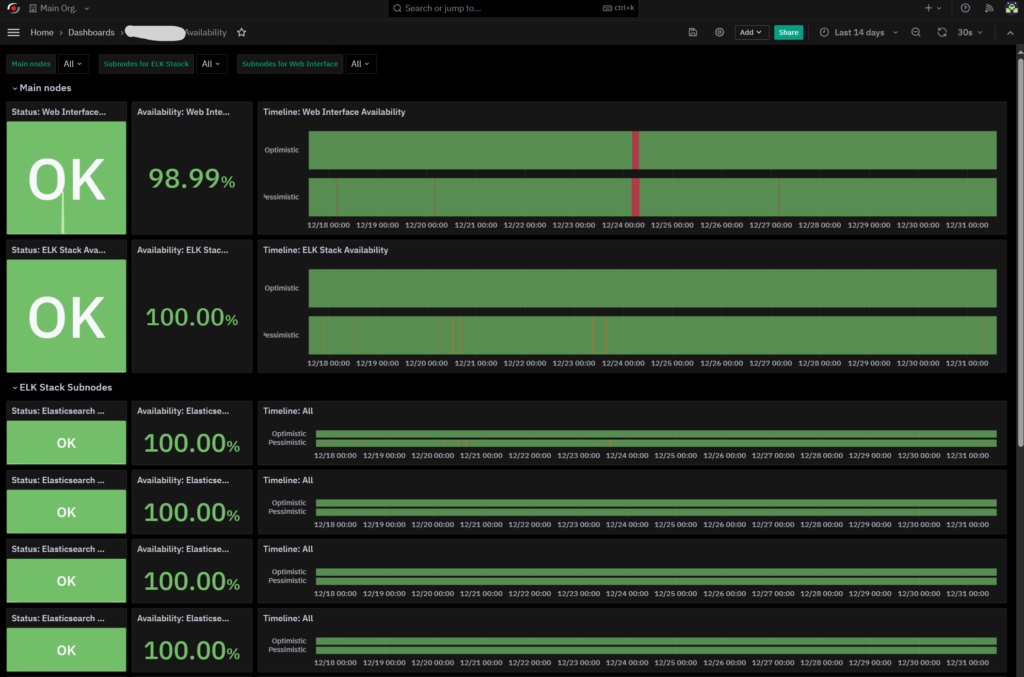Zoom out the time range

[x=916, y=33]
